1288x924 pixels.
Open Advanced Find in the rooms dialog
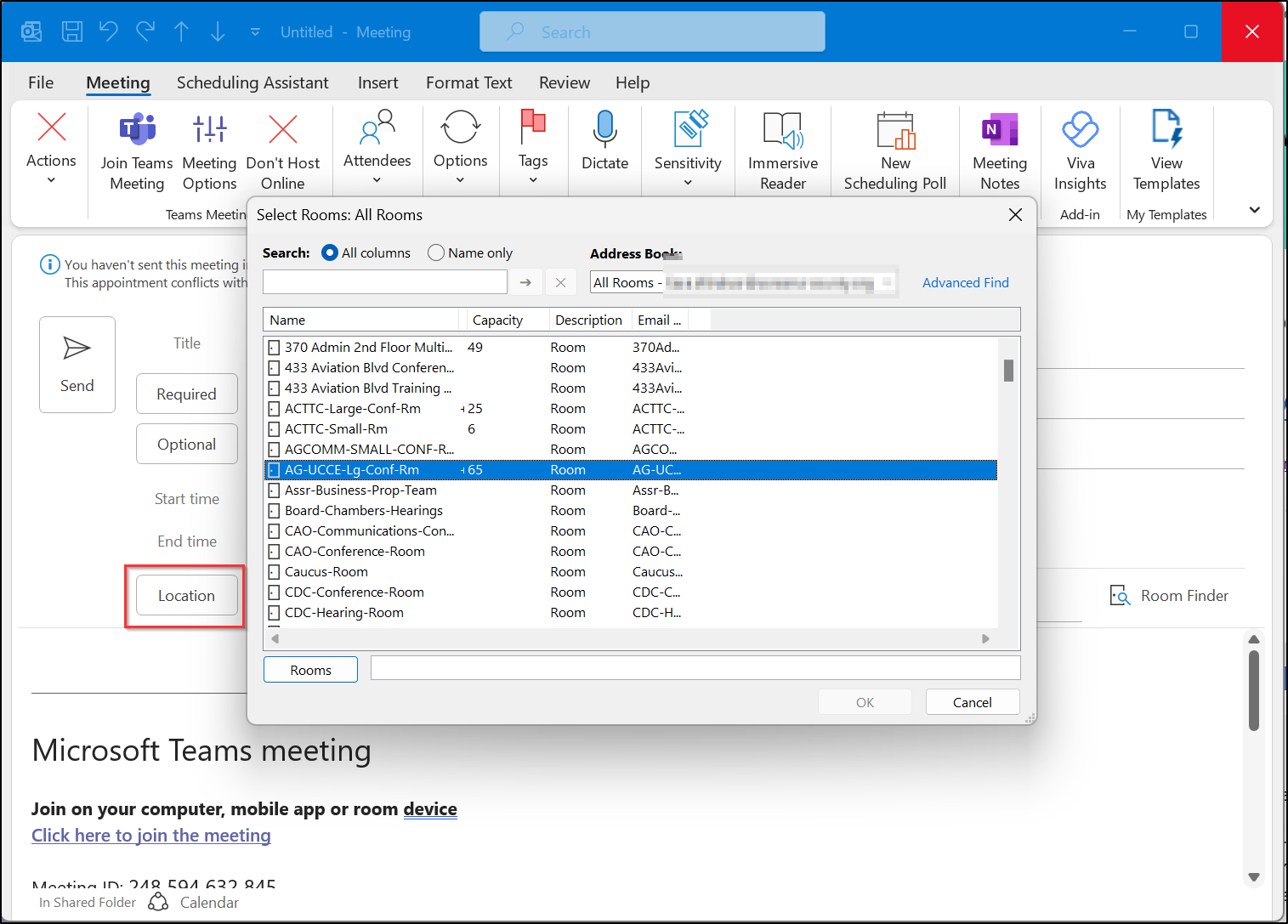(965, 282)
